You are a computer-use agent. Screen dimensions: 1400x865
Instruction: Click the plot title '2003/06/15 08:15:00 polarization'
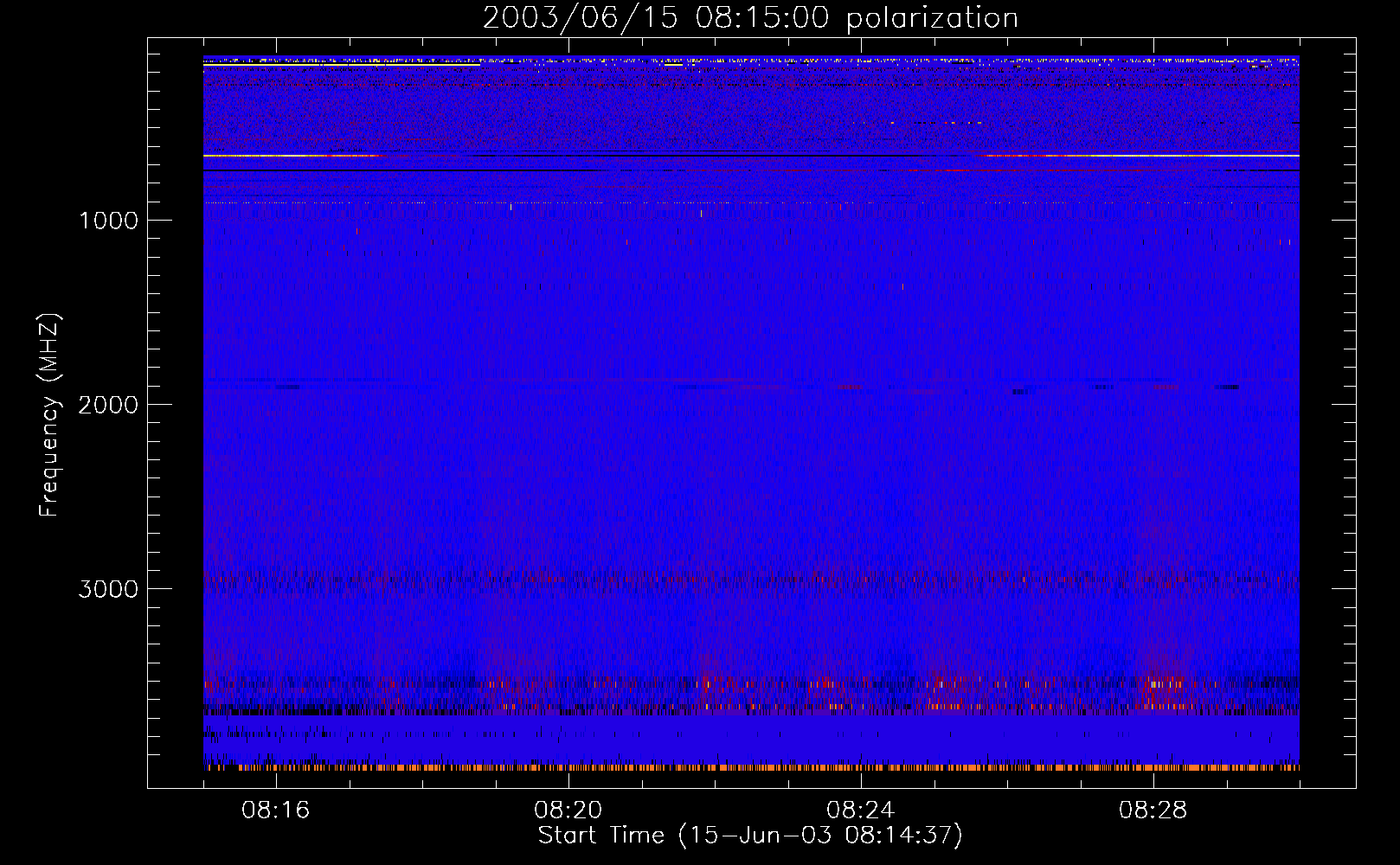[x=750, y=18]
